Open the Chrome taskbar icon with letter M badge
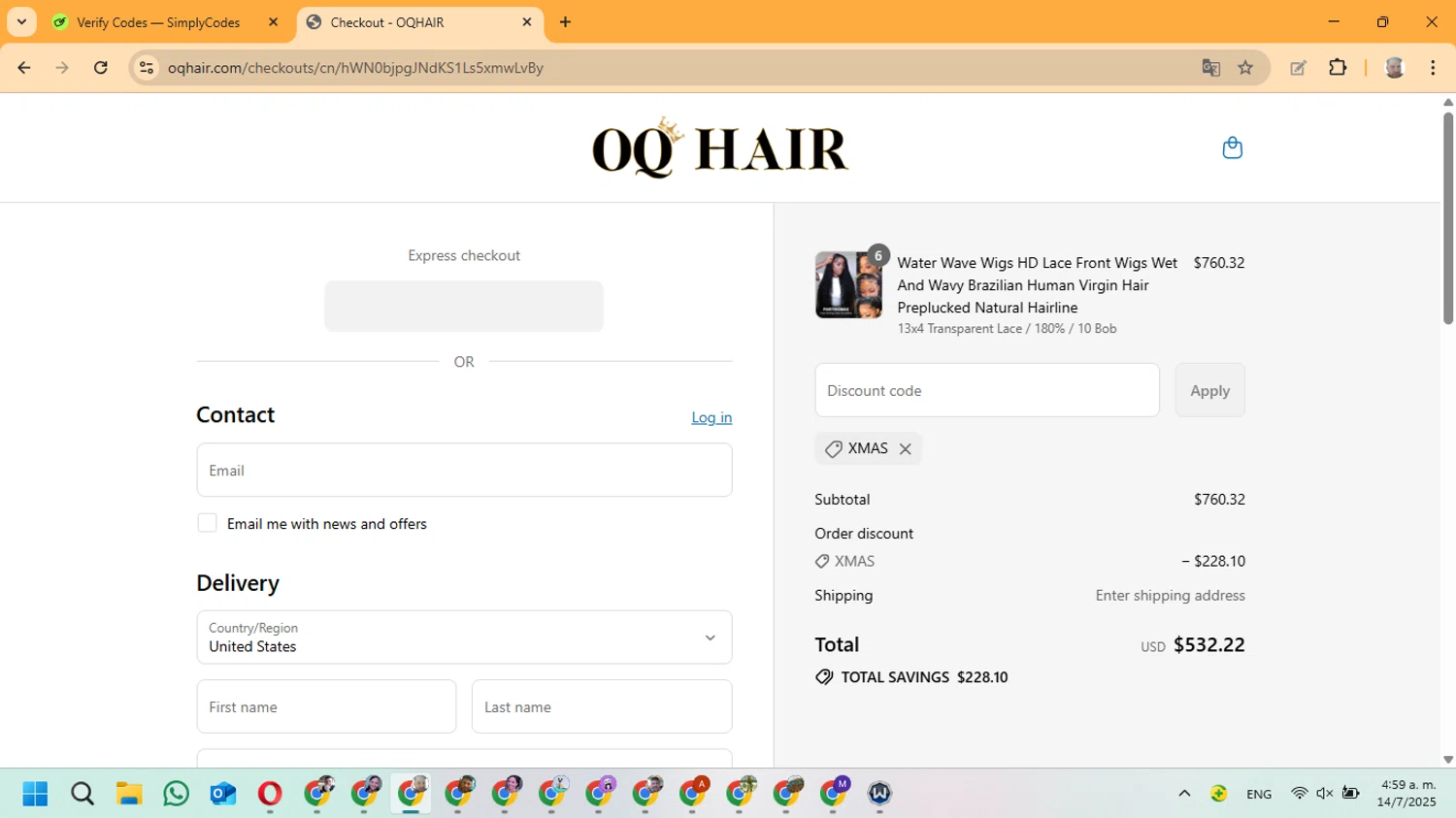 click(834, 793)
